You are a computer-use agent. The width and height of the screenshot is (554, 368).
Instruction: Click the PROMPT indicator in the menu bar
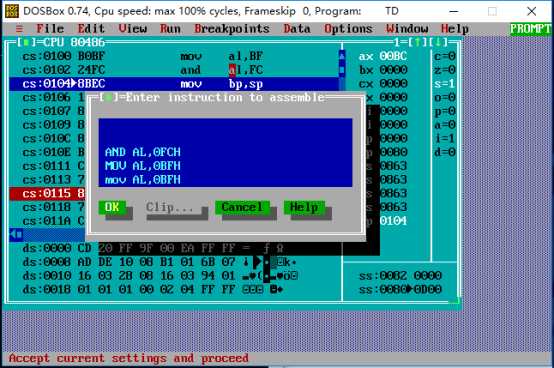pyautogui.click(x=530, y=29)
